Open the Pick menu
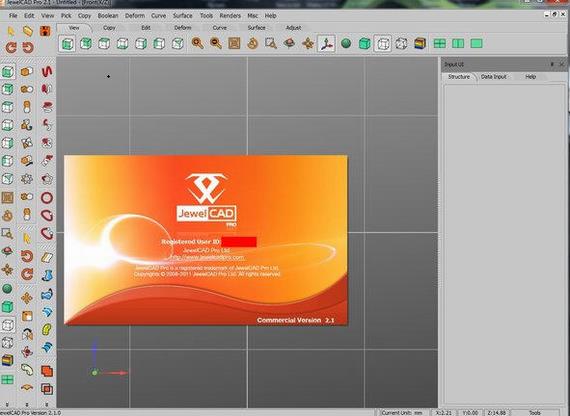The height and width of the screenshot is (416, 570). pyautogui.click(x=66, y=16)
